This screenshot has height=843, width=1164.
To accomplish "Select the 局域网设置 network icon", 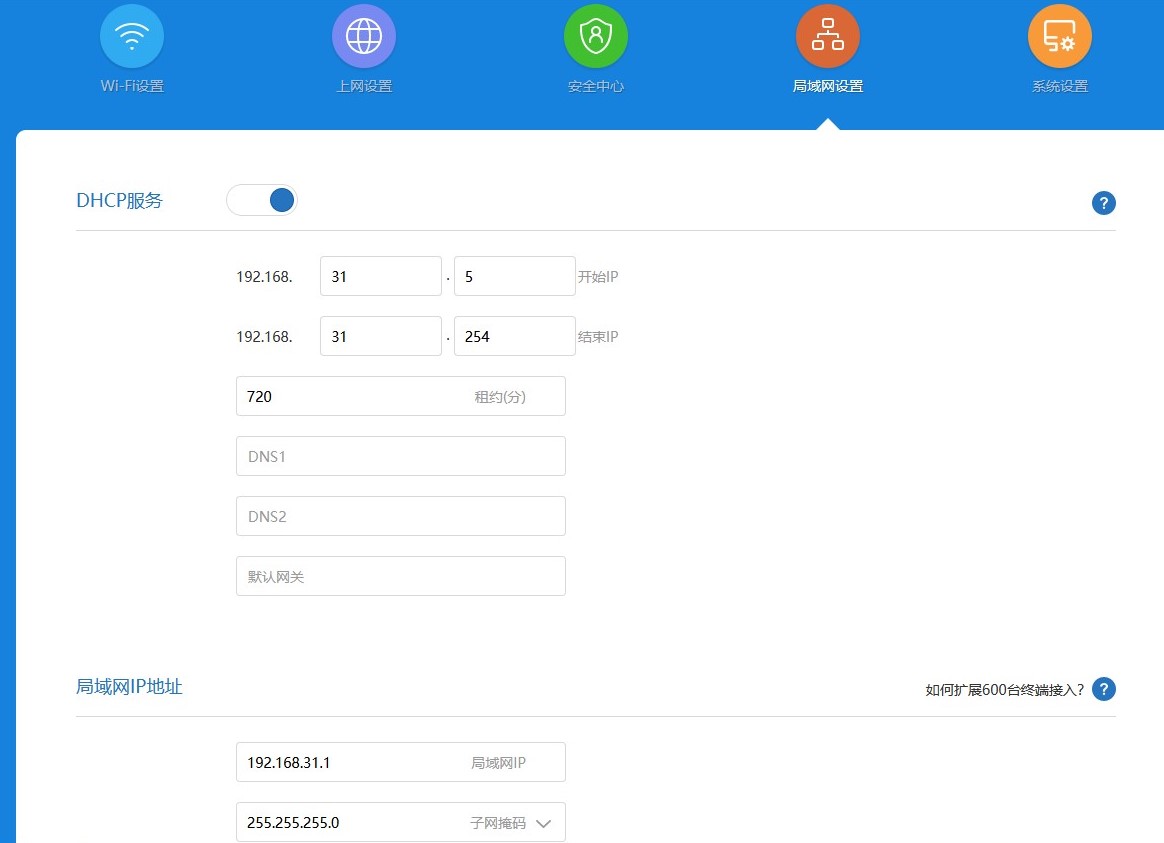I will (x=828, y=36).
